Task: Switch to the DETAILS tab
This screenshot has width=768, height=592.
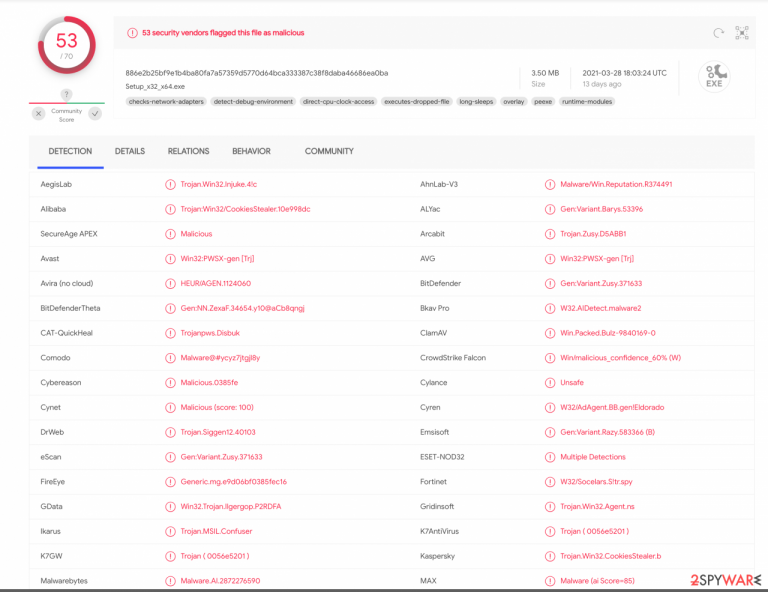Action: (130, 151)
